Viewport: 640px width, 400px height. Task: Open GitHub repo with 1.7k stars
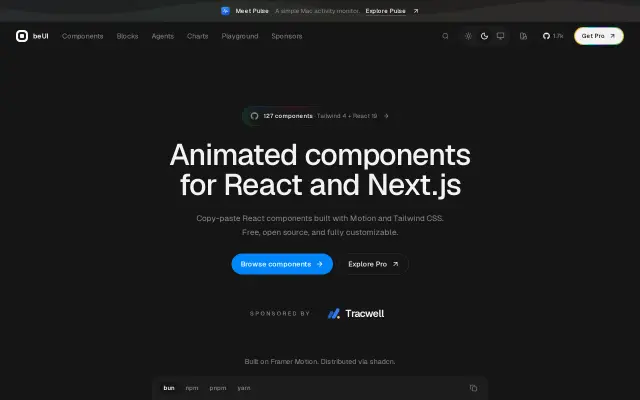click(553, 36)
